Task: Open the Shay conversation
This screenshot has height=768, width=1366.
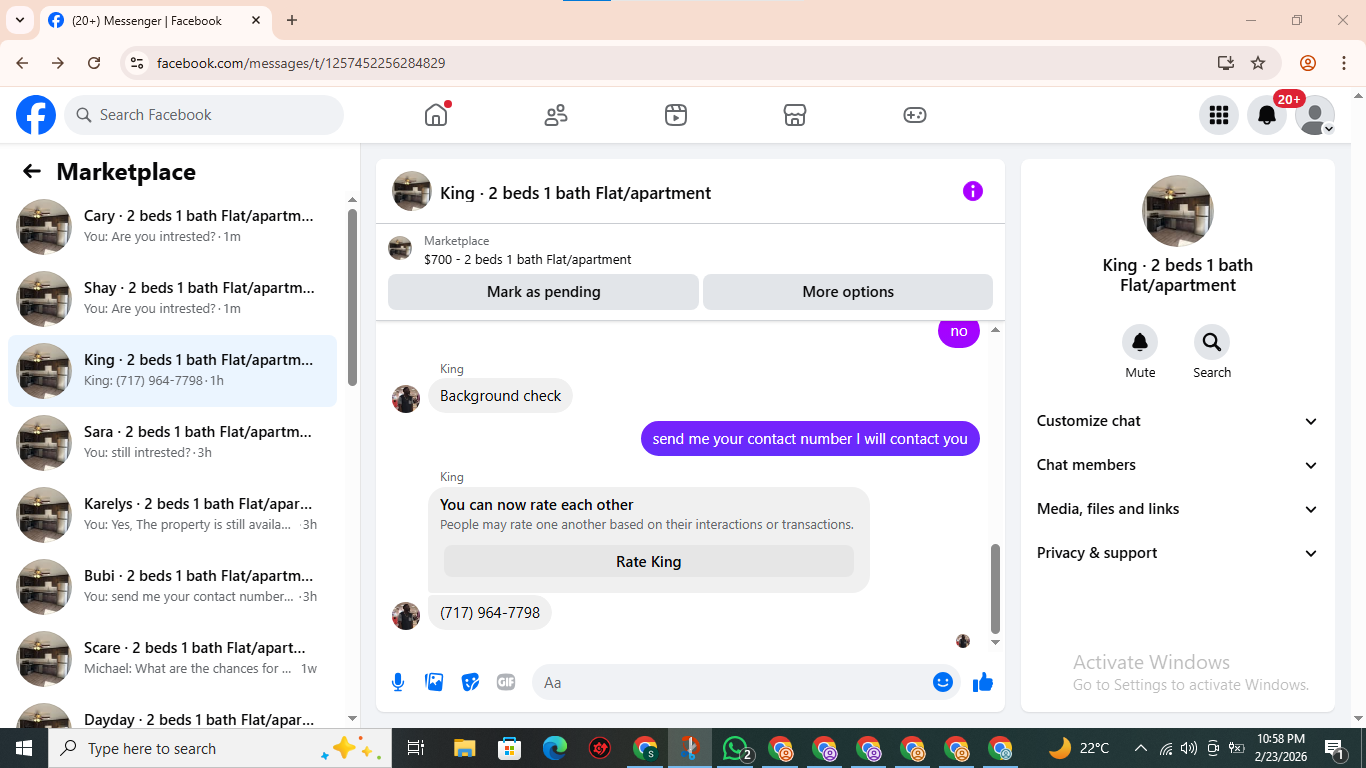Action: [x=172, y=299]
